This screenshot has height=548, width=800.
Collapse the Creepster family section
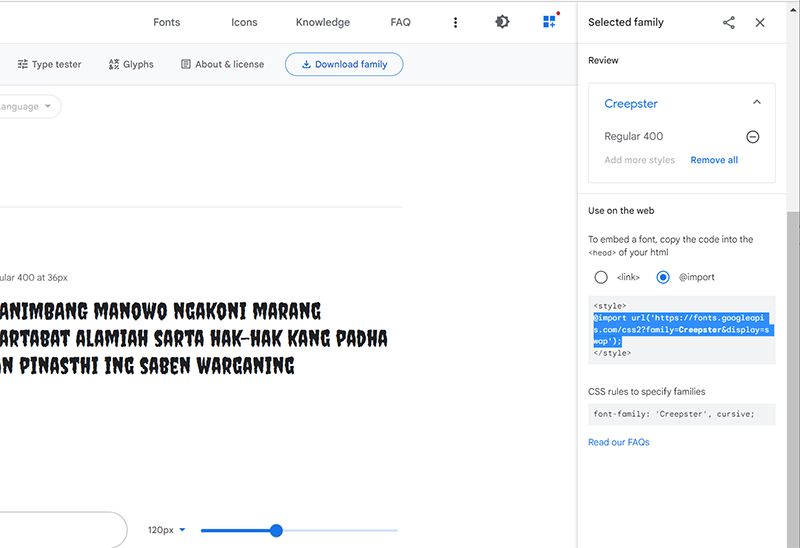tap(756, 103)
